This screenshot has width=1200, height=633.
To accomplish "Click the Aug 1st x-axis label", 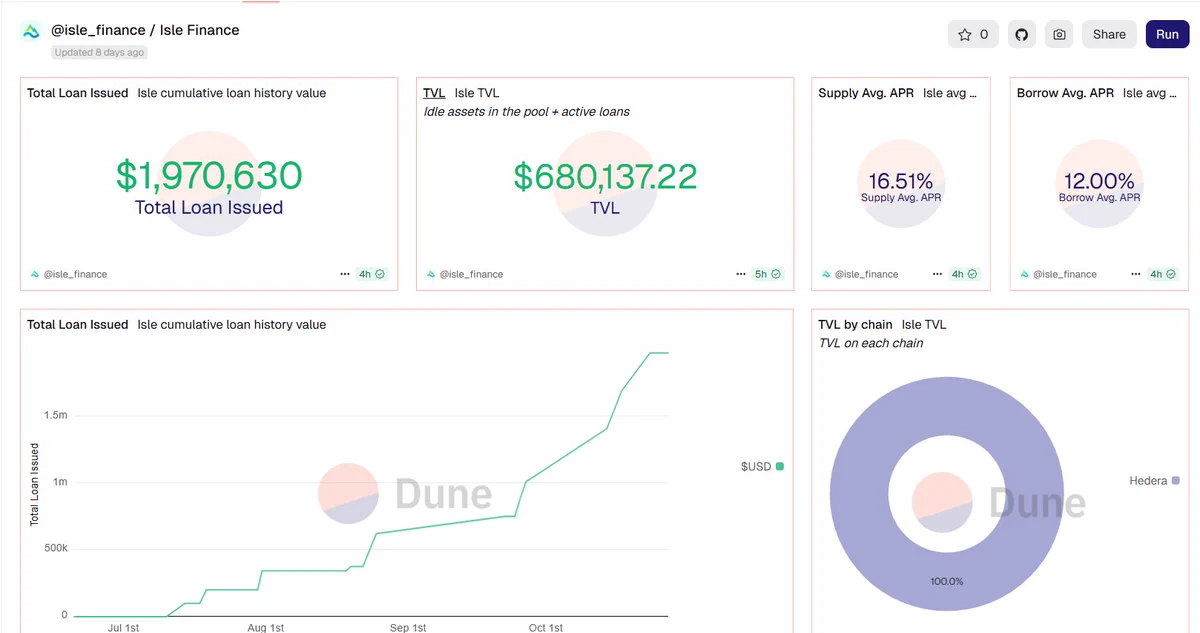I will tap(266, 627).
